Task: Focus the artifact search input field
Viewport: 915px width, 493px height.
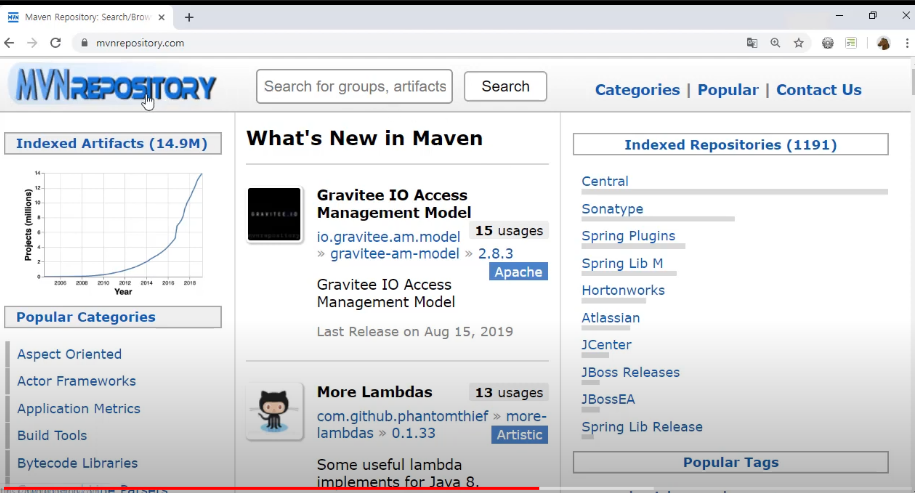Action: pyautogui.click(x=354, y=86)
